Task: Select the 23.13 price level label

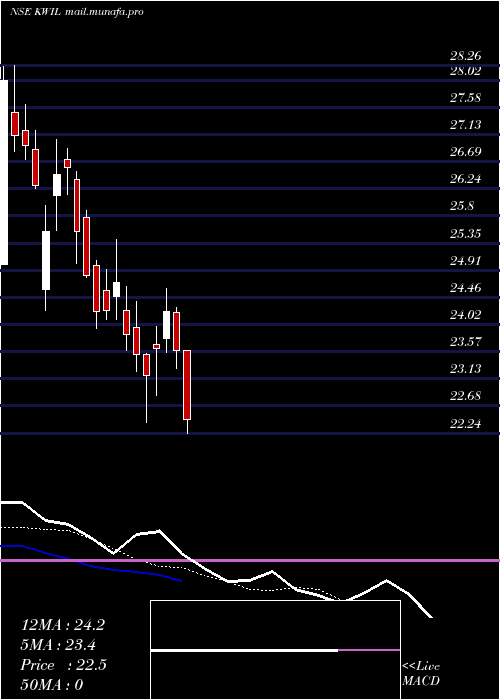Action: tap(465, 369)
